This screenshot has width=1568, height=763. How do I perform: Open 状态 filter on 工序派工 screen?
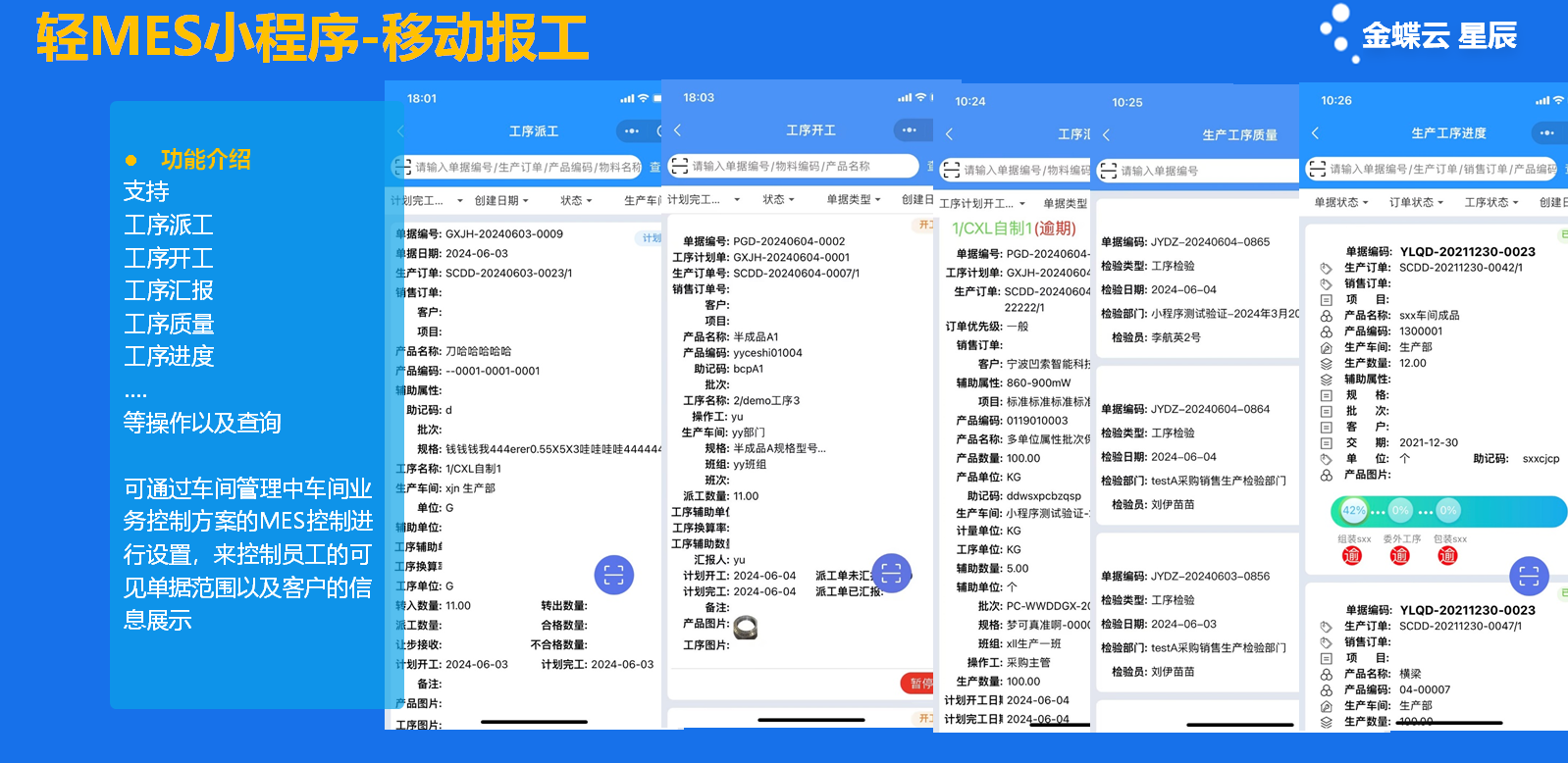(576, 200)
